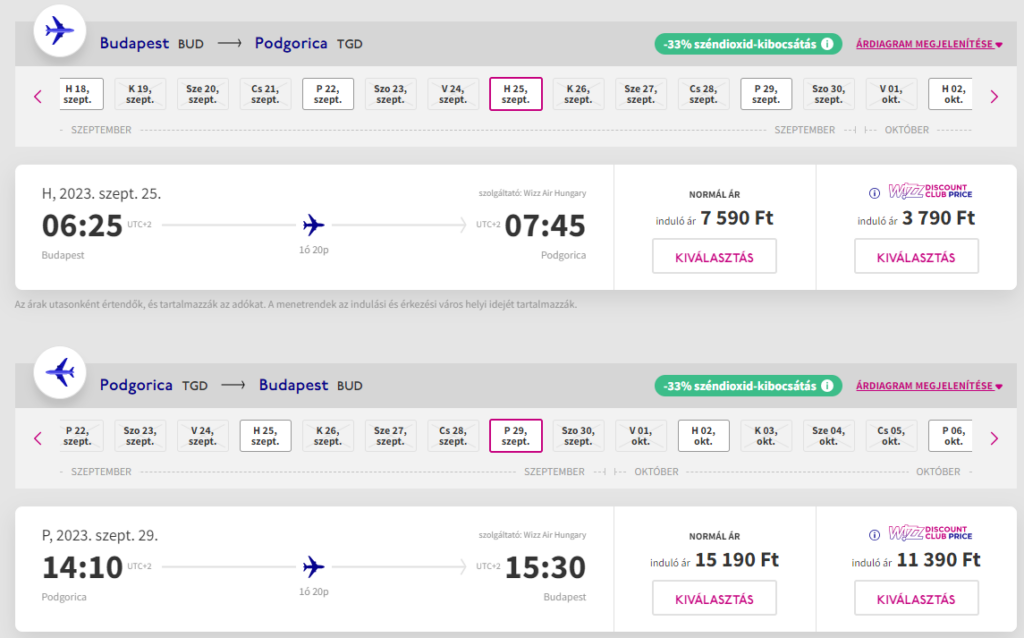Viewport: 1024px width, 638px height.
Task: Expand return "Árdiagram megjelenítése" price chart
Action: [929, 385]
